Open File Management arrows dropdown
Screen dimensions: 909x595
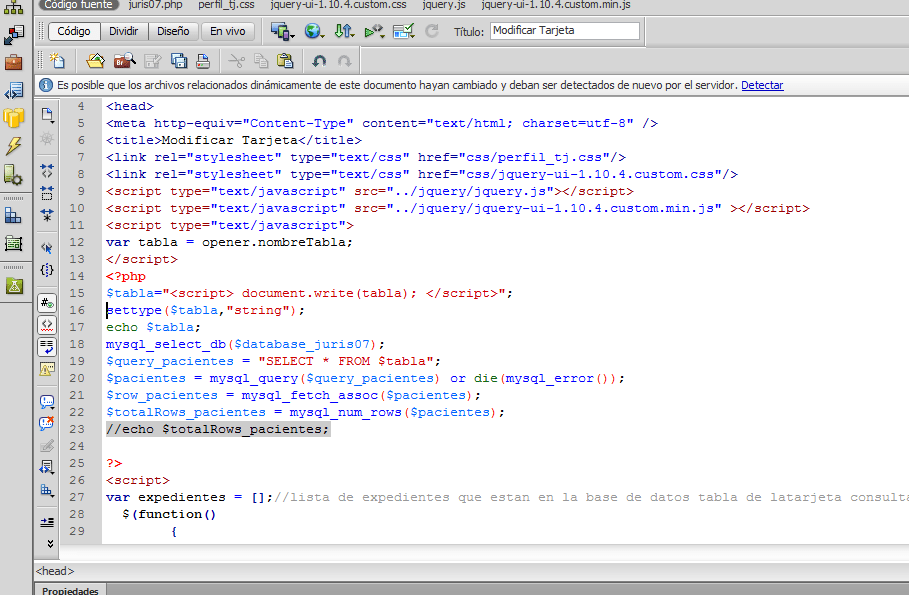(x=344, y=31)
